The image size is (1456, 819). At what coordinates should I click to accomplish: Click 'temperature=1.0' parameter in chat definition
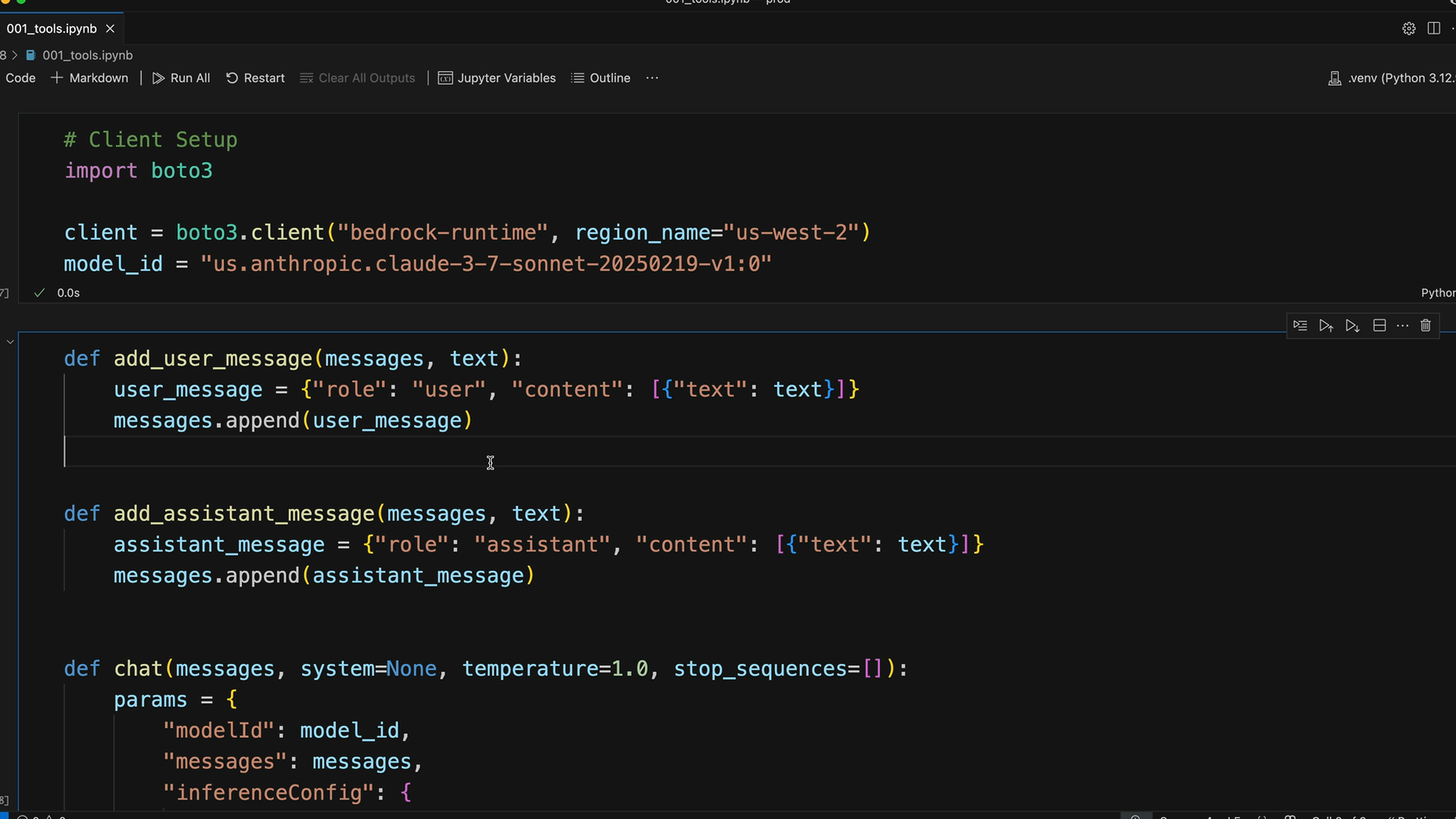555,669
